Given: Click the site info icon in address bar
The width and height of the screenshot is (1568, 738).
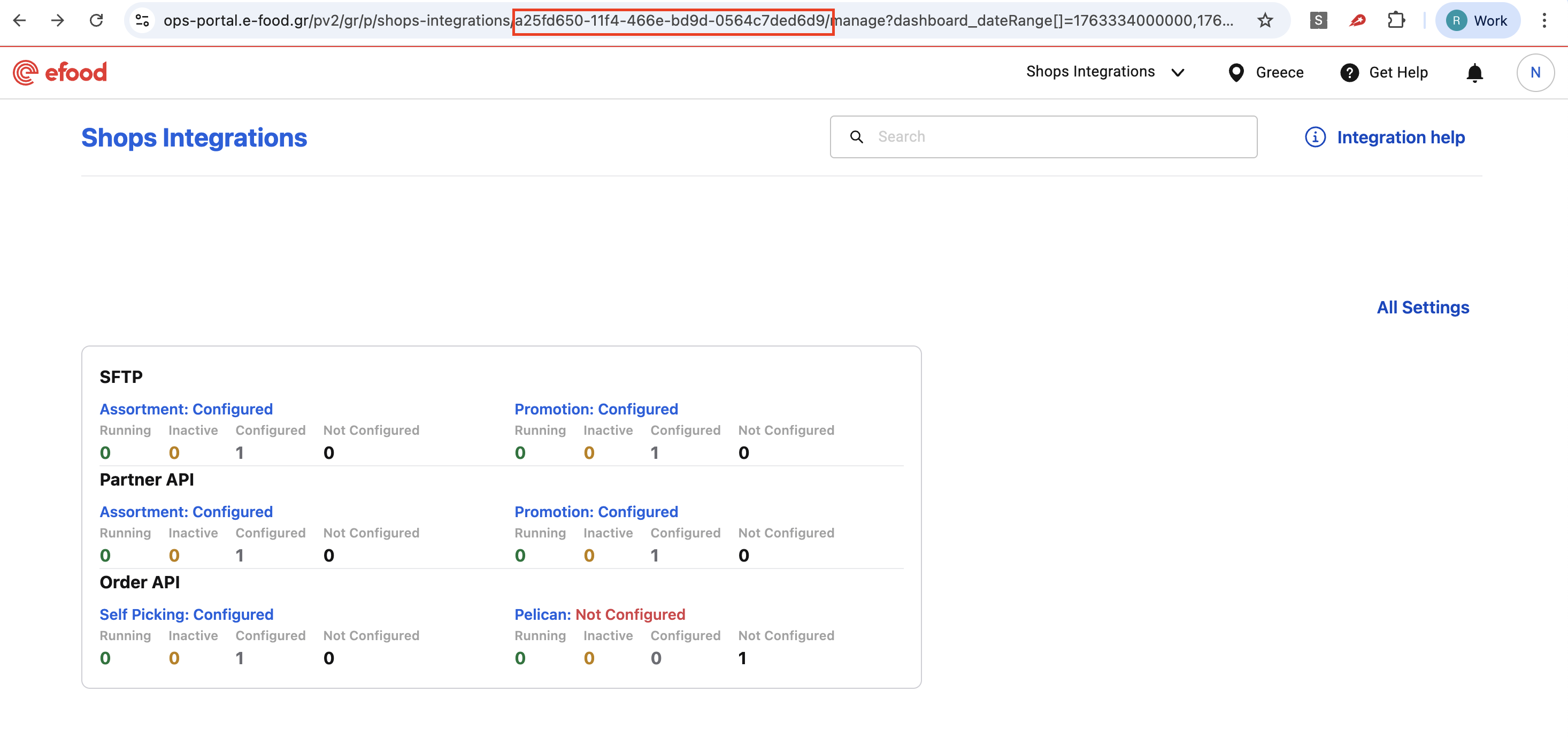Looking at the screenshot, I should tap(142, 21).
